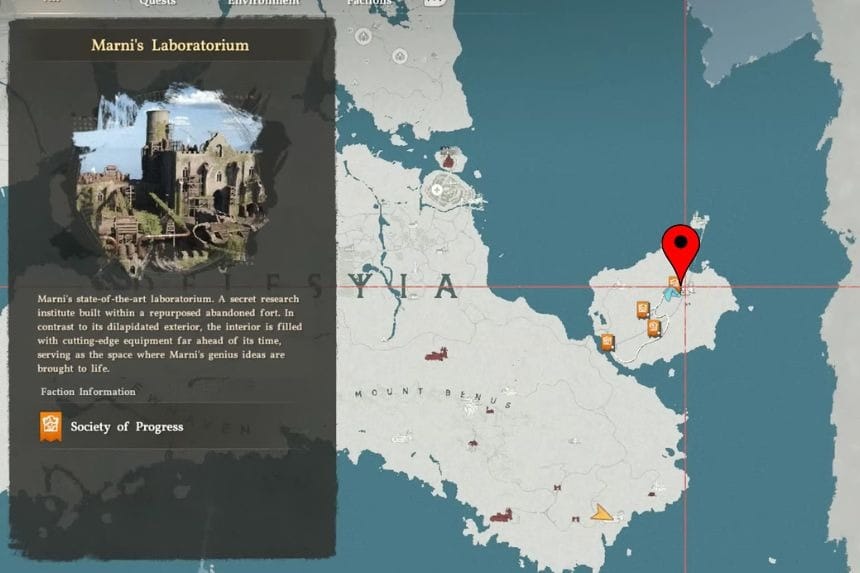Image resolution: width=860 pixels, height=573 pixels.
Task: Click the red fortress icon above the round city
Action: coord(447,158)
